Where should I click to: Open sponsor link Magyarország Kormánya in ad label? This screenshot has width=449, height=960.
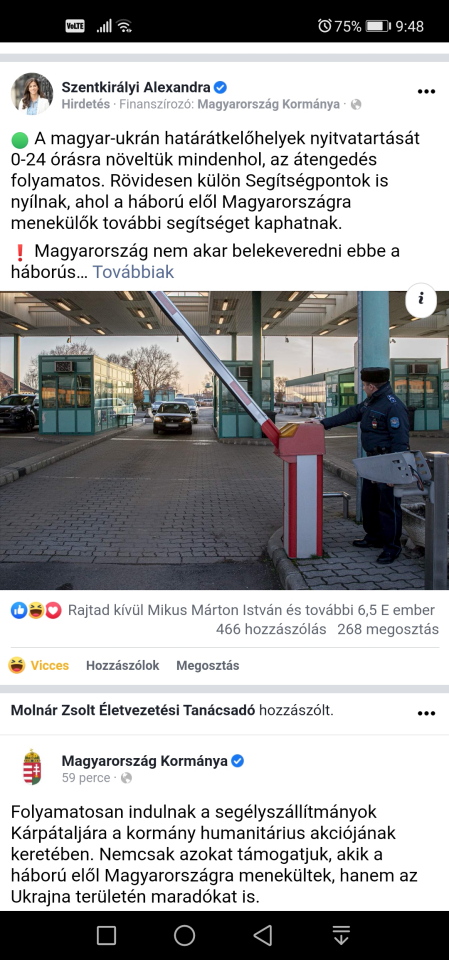(268, 104)
